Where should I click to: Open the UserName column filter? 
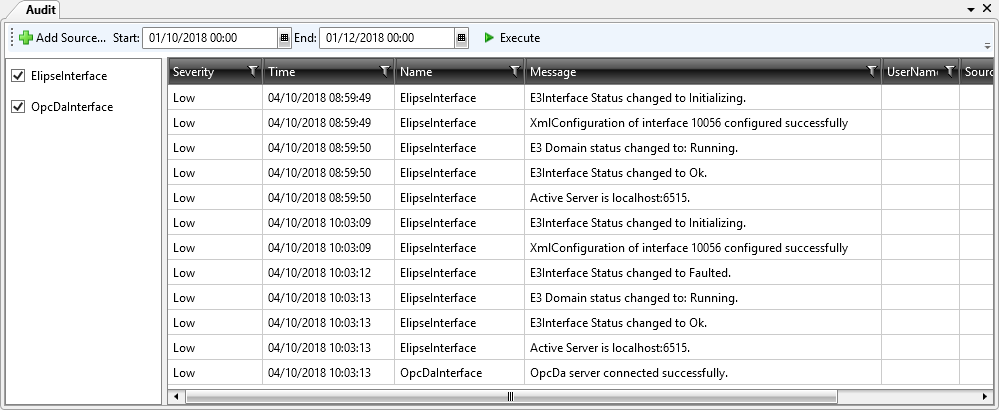pyautogui.click(x=949, y=71)
